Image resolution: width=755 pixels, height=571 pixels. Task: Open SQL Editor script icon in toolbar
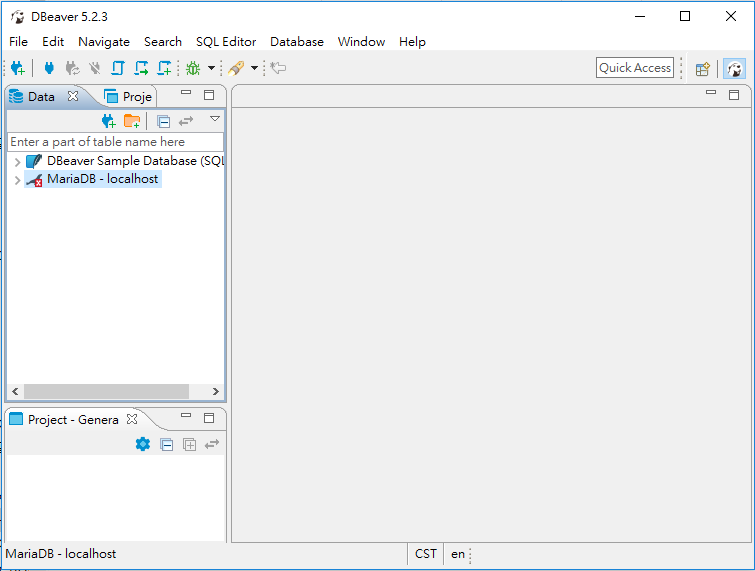point(117,68)
